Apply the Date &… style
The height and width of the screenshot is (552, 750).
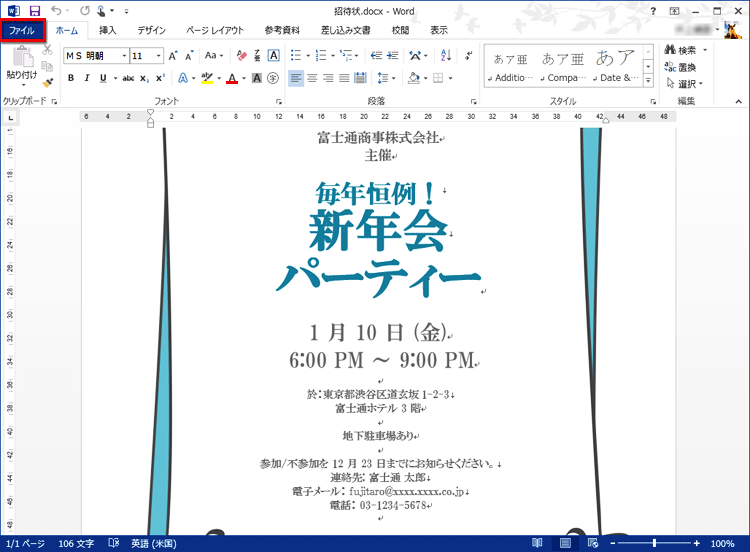616,66
